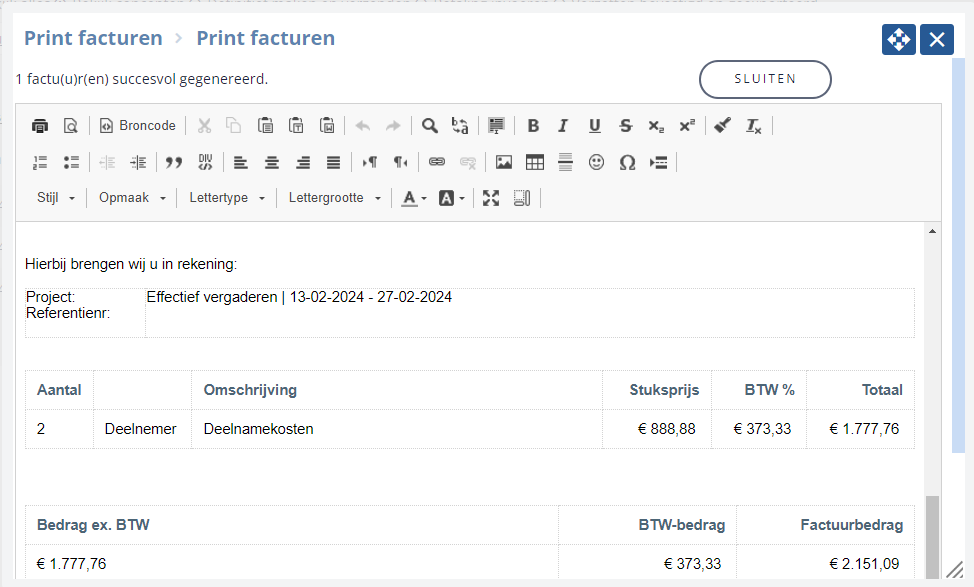The image size is (974, 587).
Task: Click the Print icon in editor toolbar
Action: point(40,126)
